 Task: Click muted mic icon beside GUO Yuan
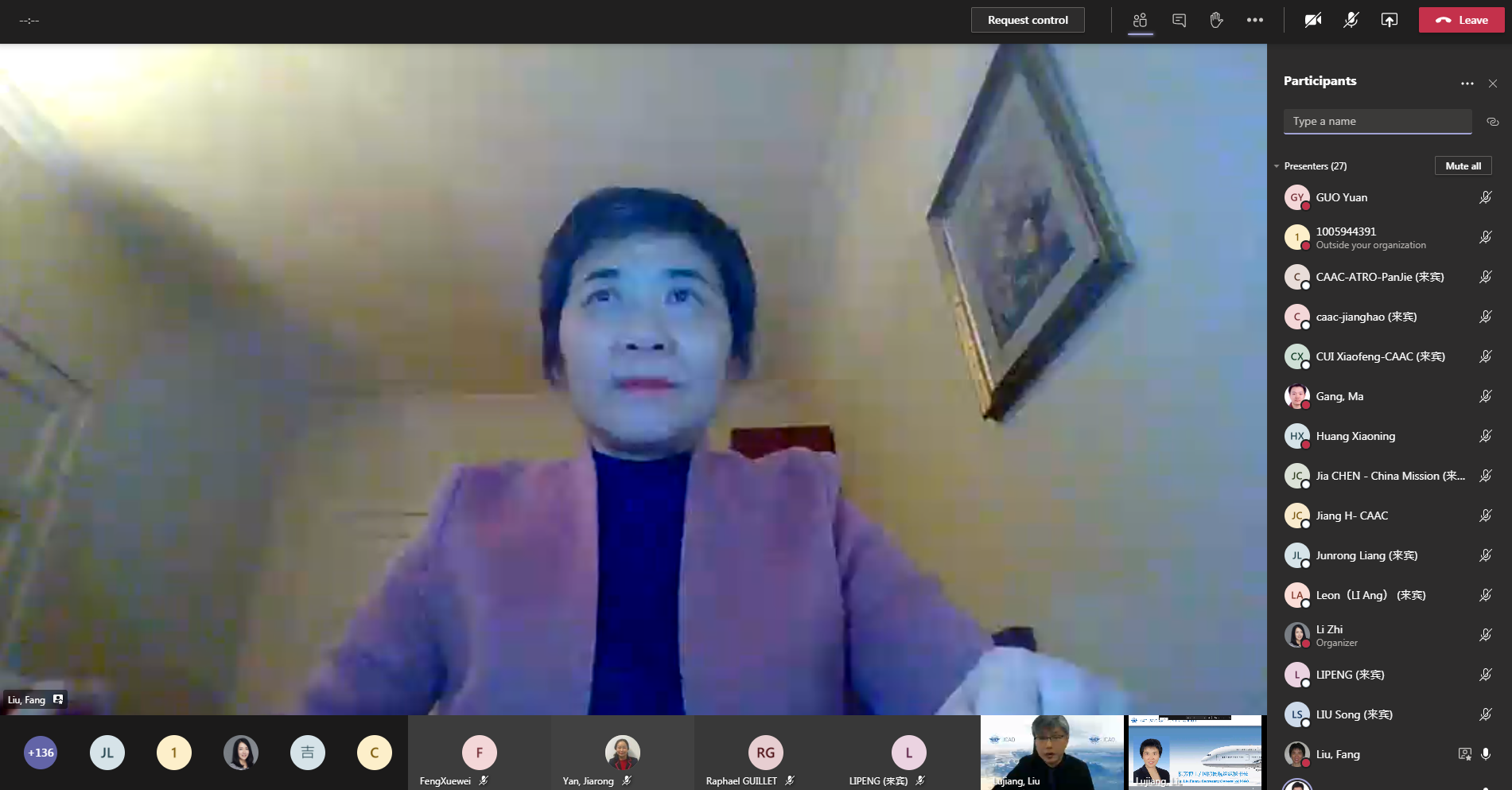click(1485, 197)
